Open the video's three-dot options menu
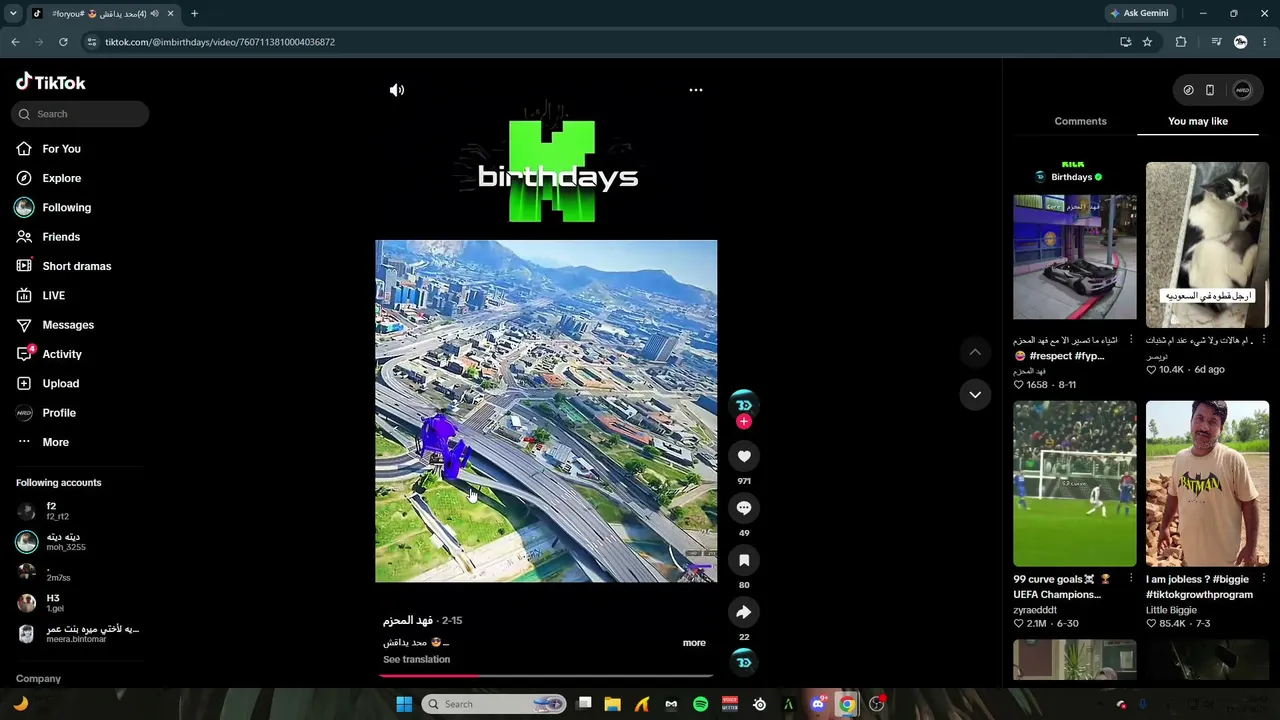 (696, 90)
